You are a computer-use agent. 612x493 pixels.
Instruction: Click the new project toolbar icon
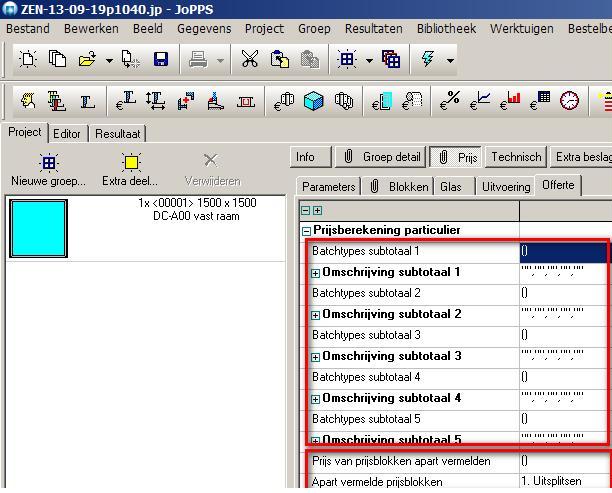[28, 59]
